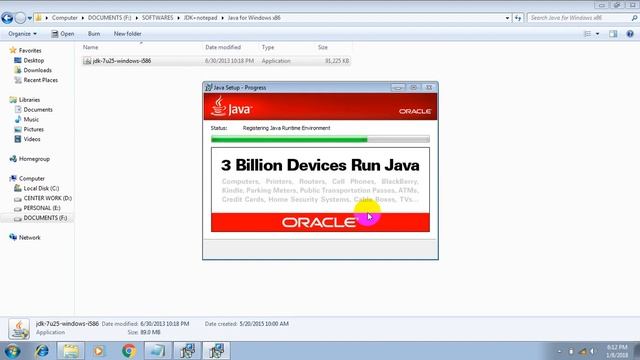
Task: Select JDK+notepad in the address breadcrumb
Action: coord(200,18)
